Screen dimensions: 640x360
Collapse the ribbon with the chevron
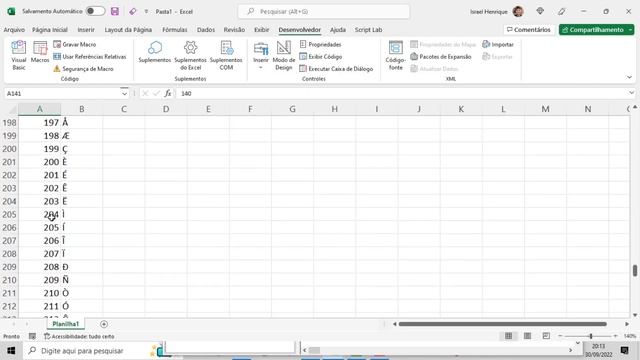[629, 77]
